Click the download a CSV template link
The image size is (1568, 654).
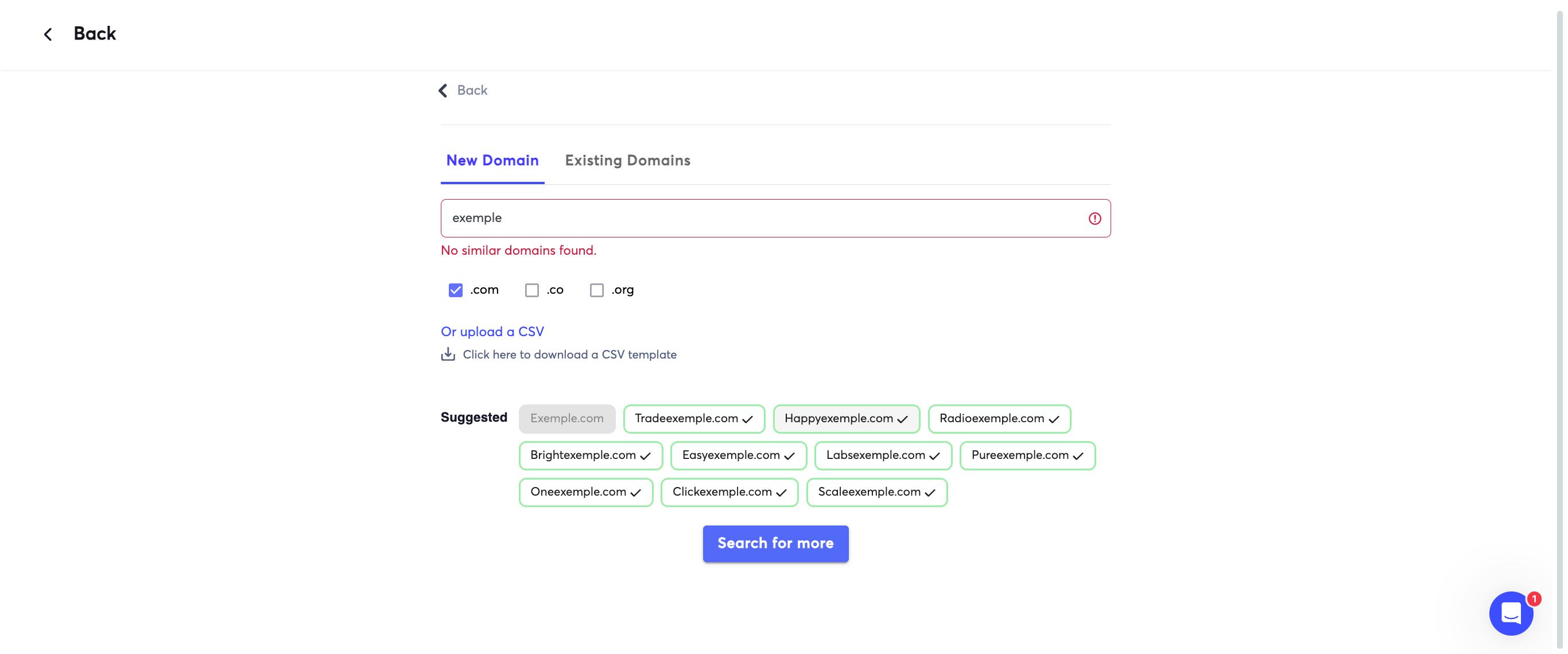569,355
